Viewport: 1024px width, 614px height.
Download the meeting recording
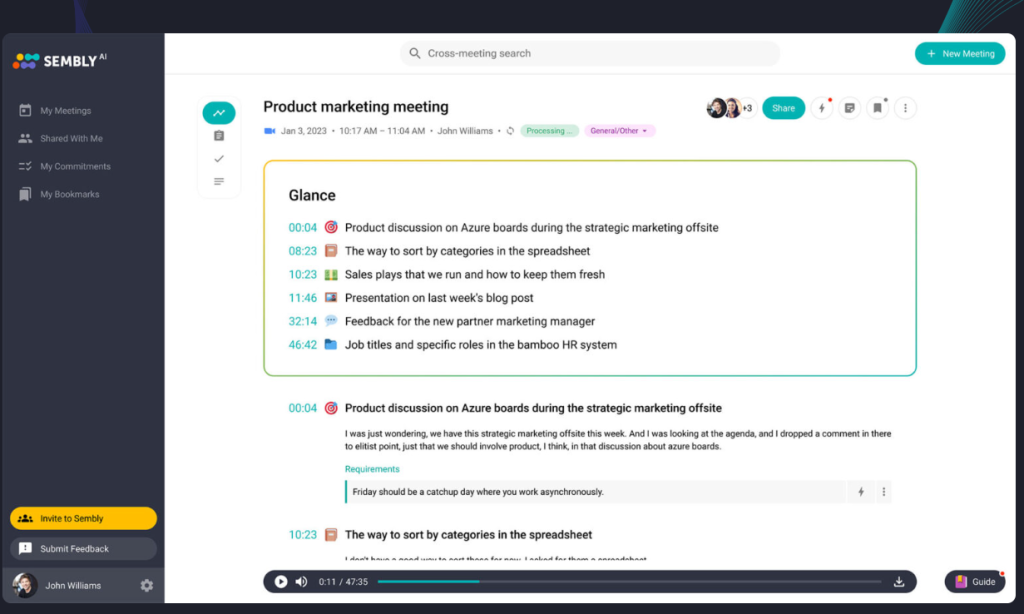pyautogui.click(x=899, y=581)
